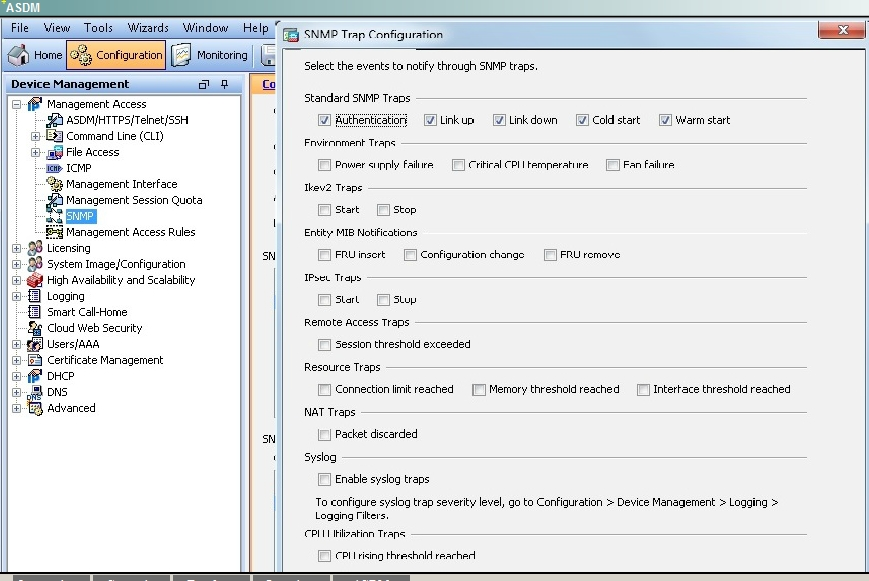869x581 pixels.
Task: Enable Session threshold exceeded trap
Action: pos(324,345)
